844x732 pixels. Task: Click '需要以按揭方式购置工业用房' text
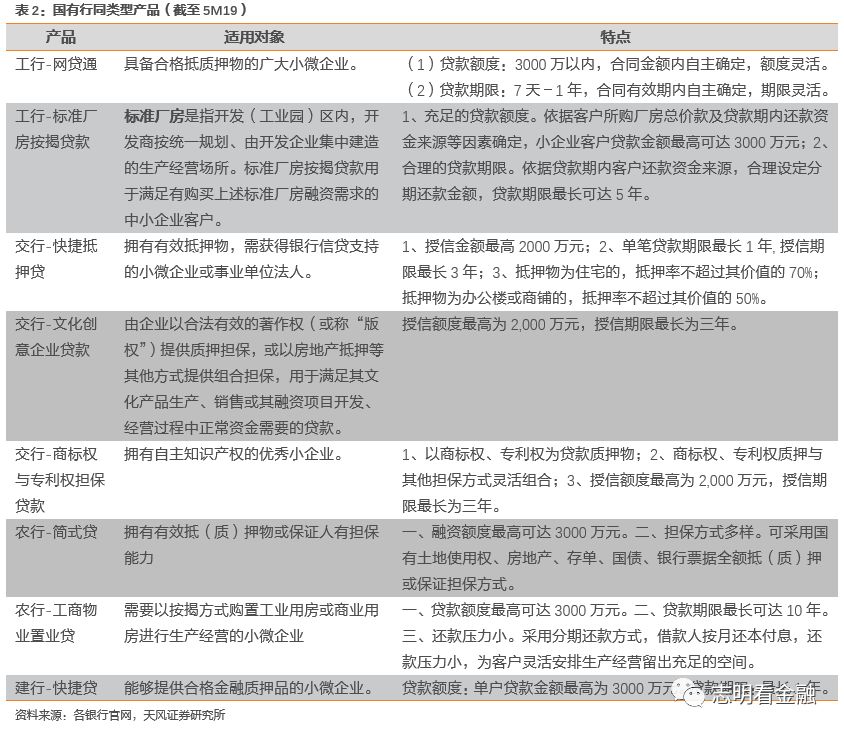tap(221, 610)
